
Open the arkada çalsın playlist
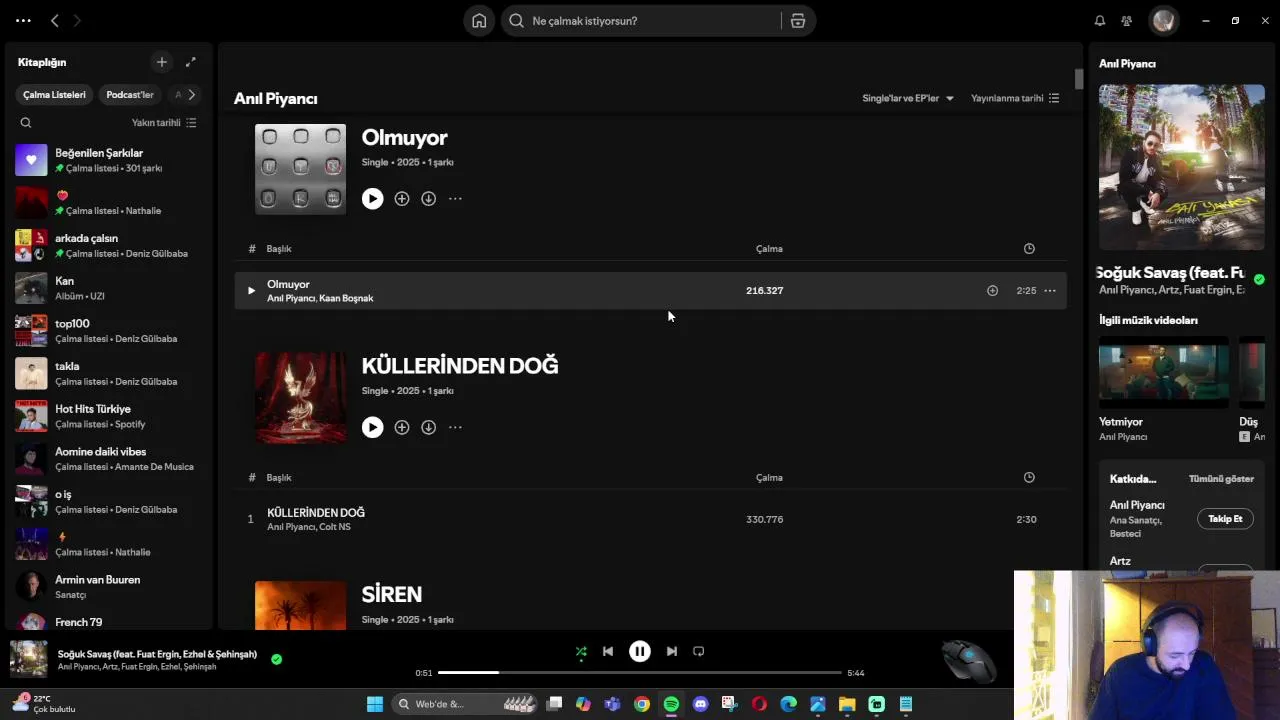[x=108, y=245]
